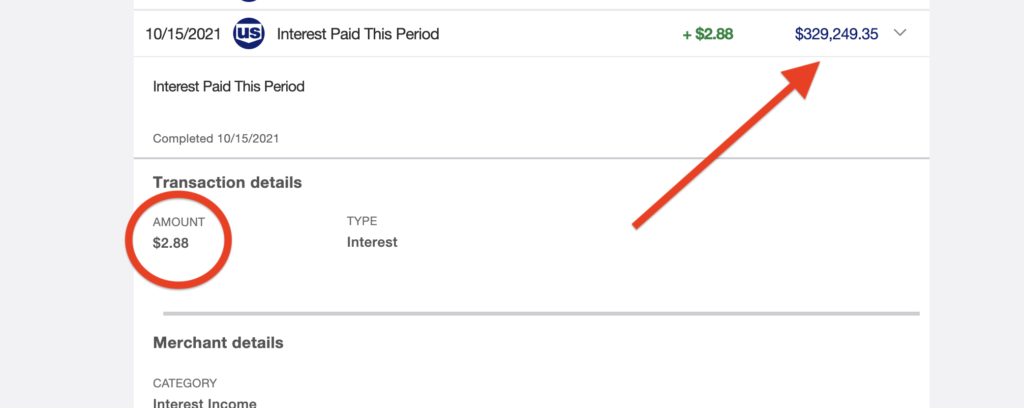This screenshot has height=408, width=1024.
Task: Click the Completed 10/15/2021 status text
Action: pyautogui.click(x=223, y=139)
